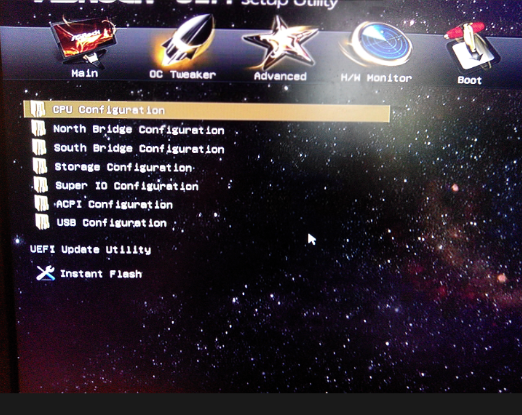
Task: Click folder icon beside CPU Configuration
Action: click(38, 109)
